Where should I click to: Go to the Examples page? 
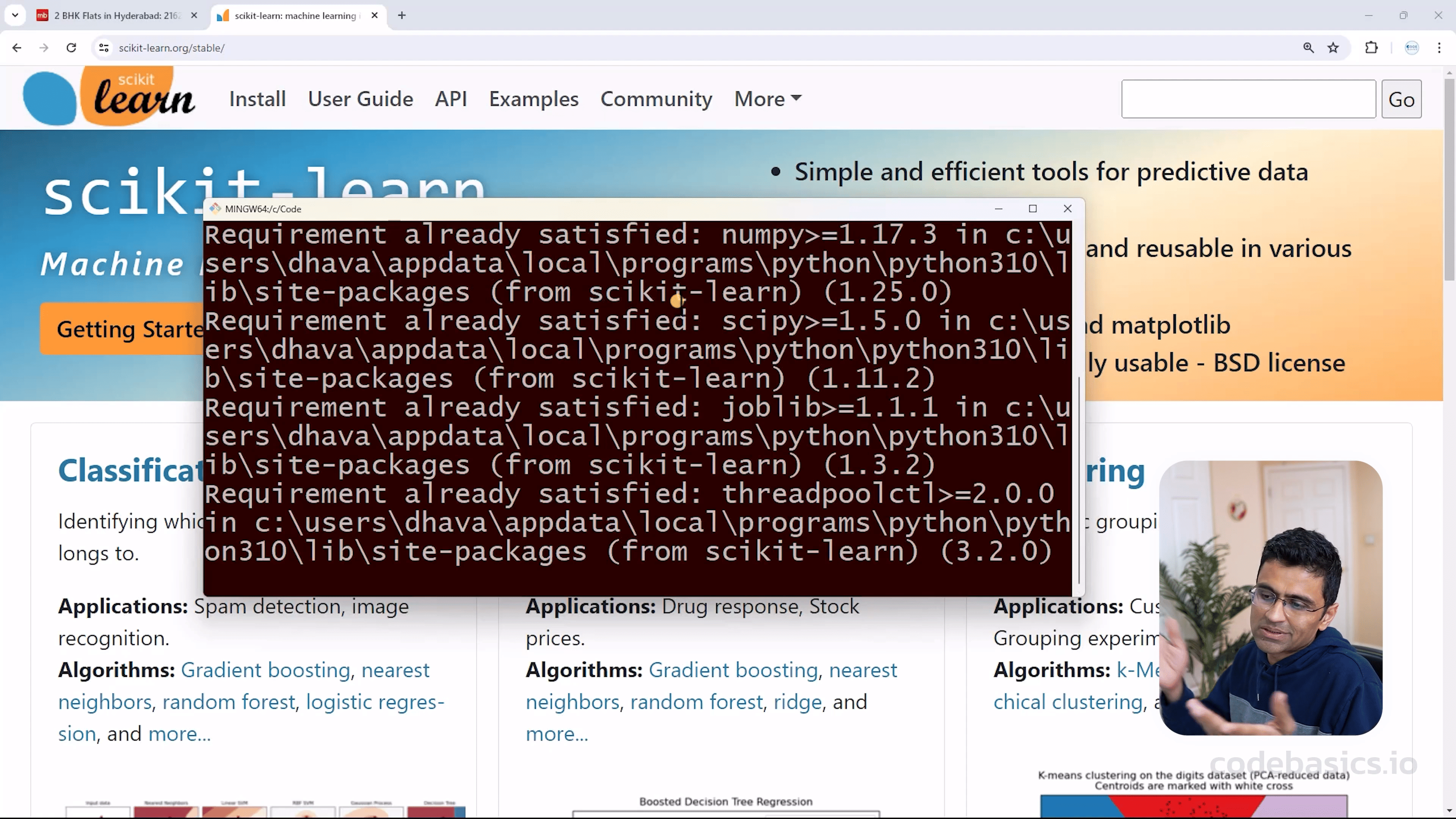click(533, 99)
